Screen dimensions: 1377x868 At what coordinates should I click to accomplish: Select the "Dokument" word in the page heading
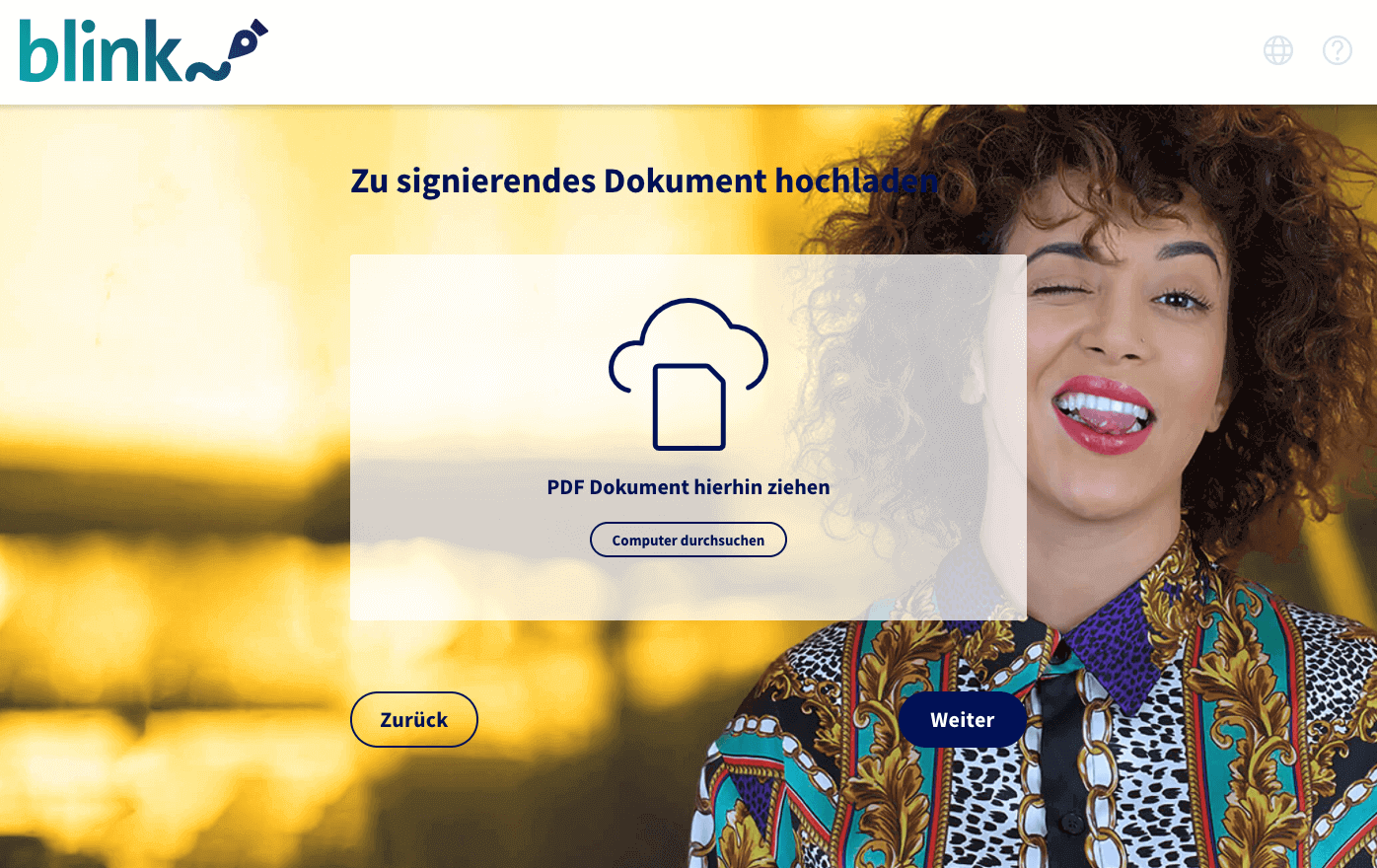[685, 181]
